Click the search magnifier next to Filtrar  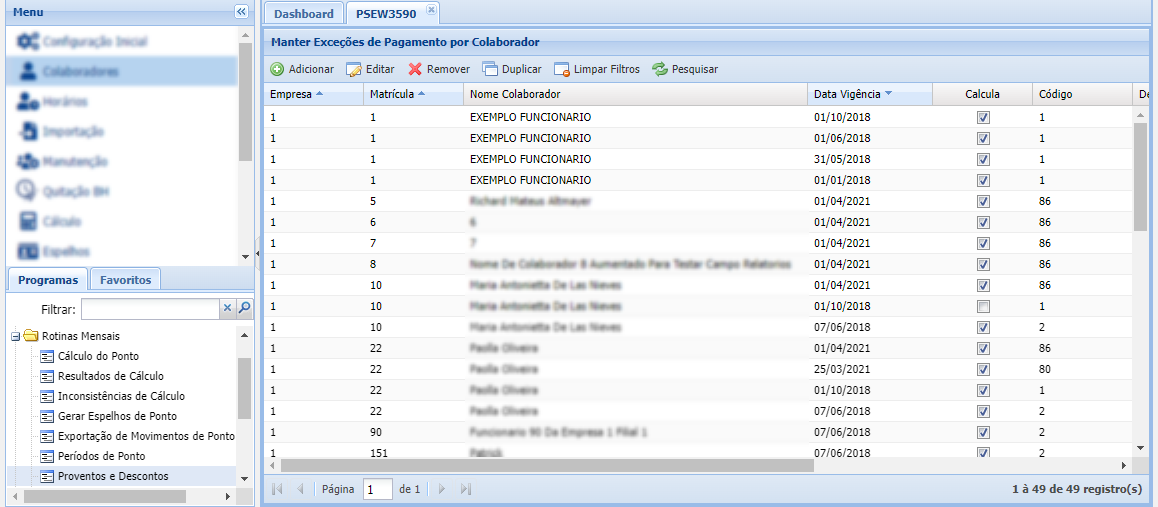[244, 309]
